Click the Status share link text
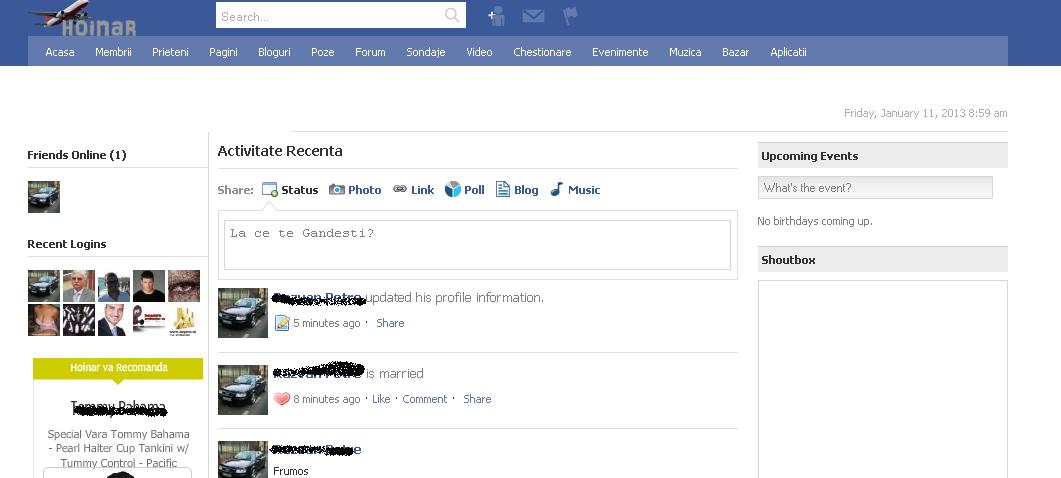 [x=300, y=190]
